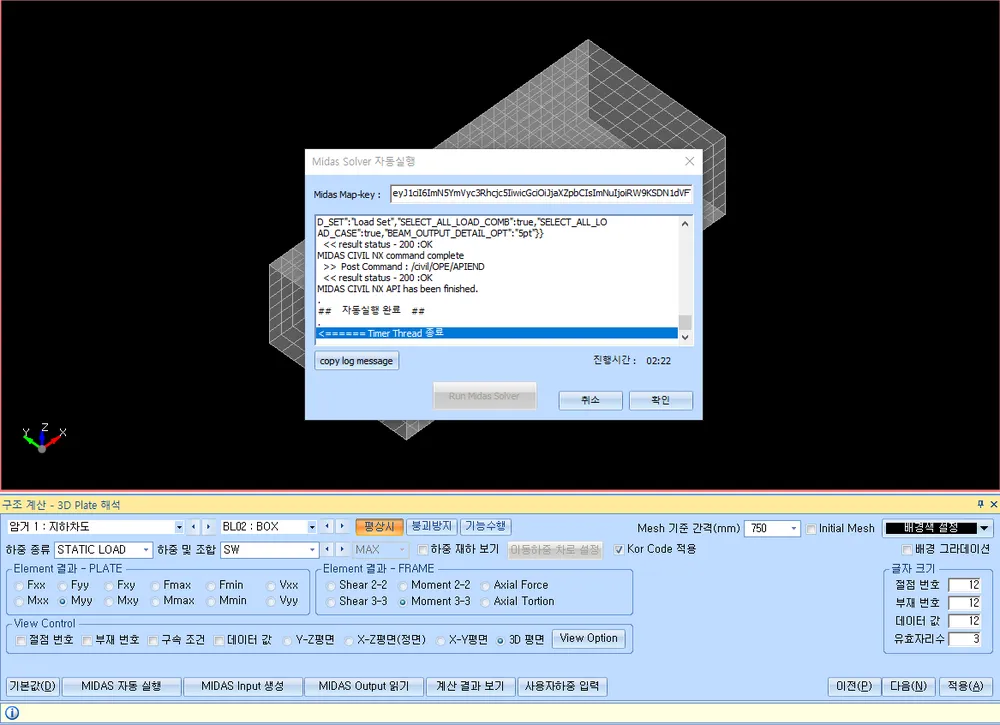This screenshot has height=725, width=1000.
Task: Select X-Y평면 view radio
Action: pos(441,640)
